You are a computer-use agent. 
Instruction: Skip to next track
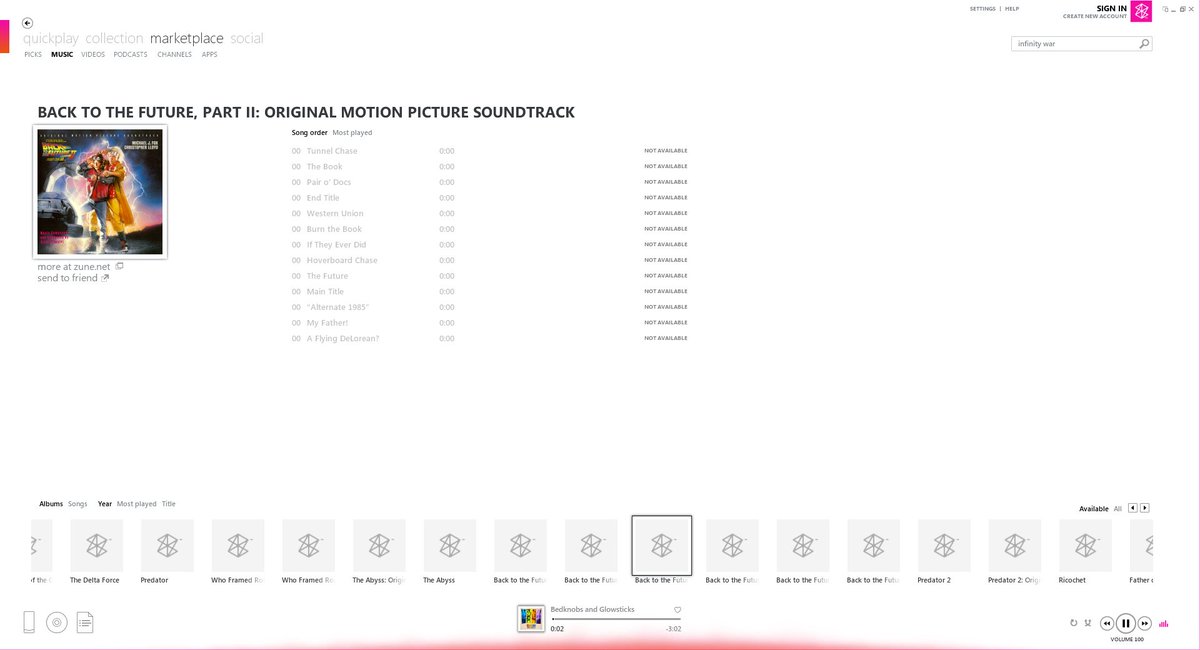click(x=1145, y=623)
